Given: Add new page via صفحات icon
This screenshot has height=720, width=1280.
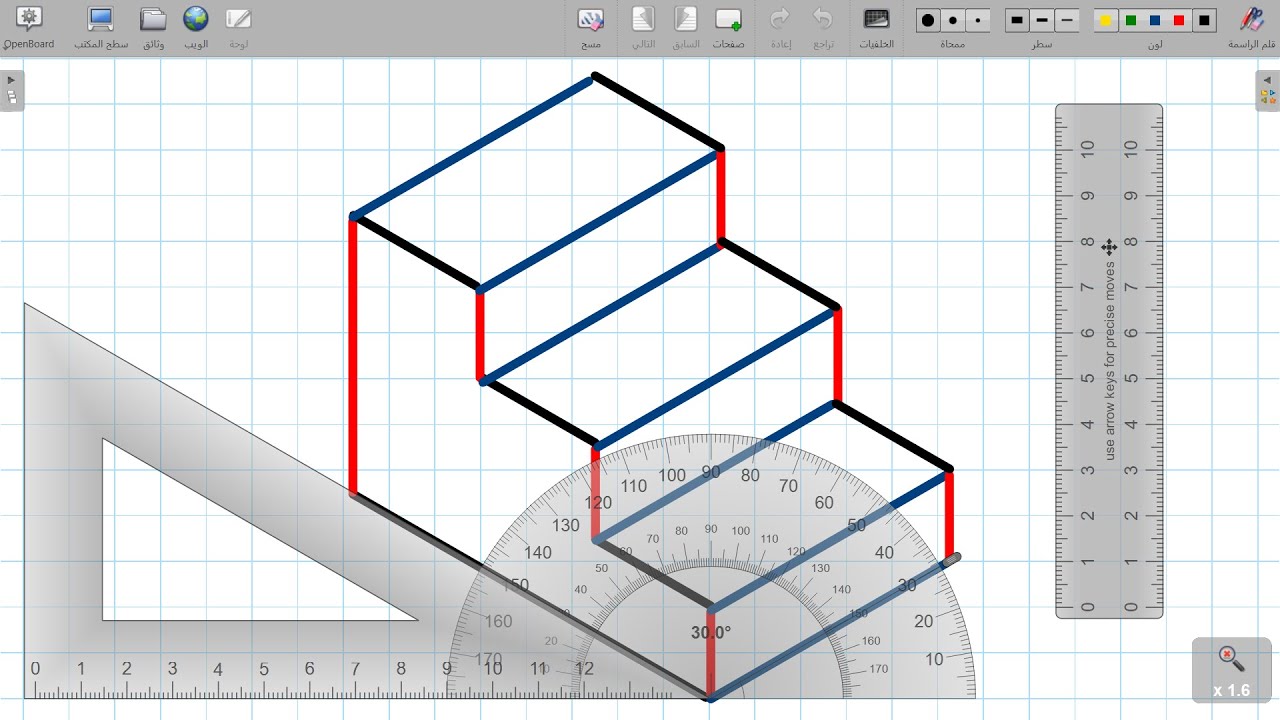Looking at the screenshot, I should pyautogui.click(x=728, y=18).
